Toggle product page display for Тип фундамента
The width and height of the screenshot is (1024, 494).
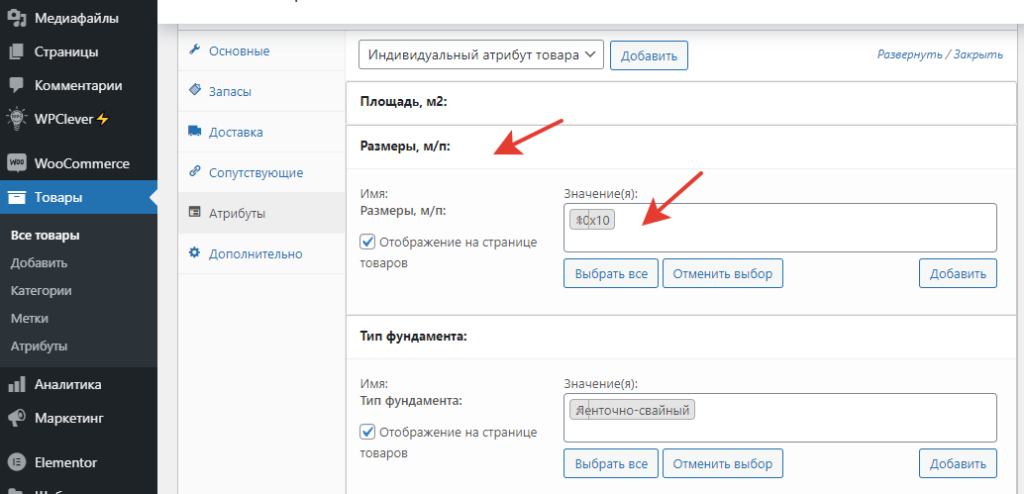367,432
